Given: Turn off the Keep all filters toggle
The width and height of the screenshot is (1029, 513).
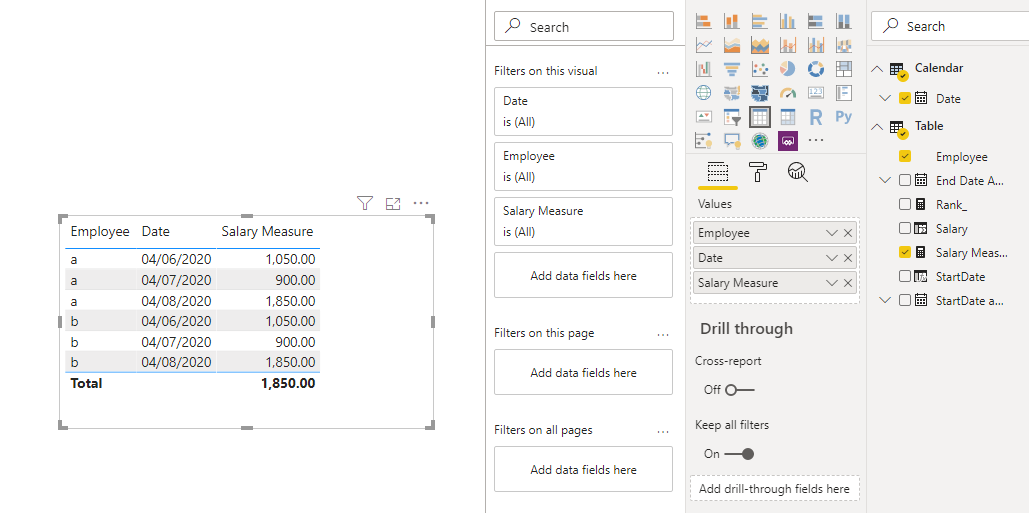Looking at the screenshot, I should pos(740,454).
